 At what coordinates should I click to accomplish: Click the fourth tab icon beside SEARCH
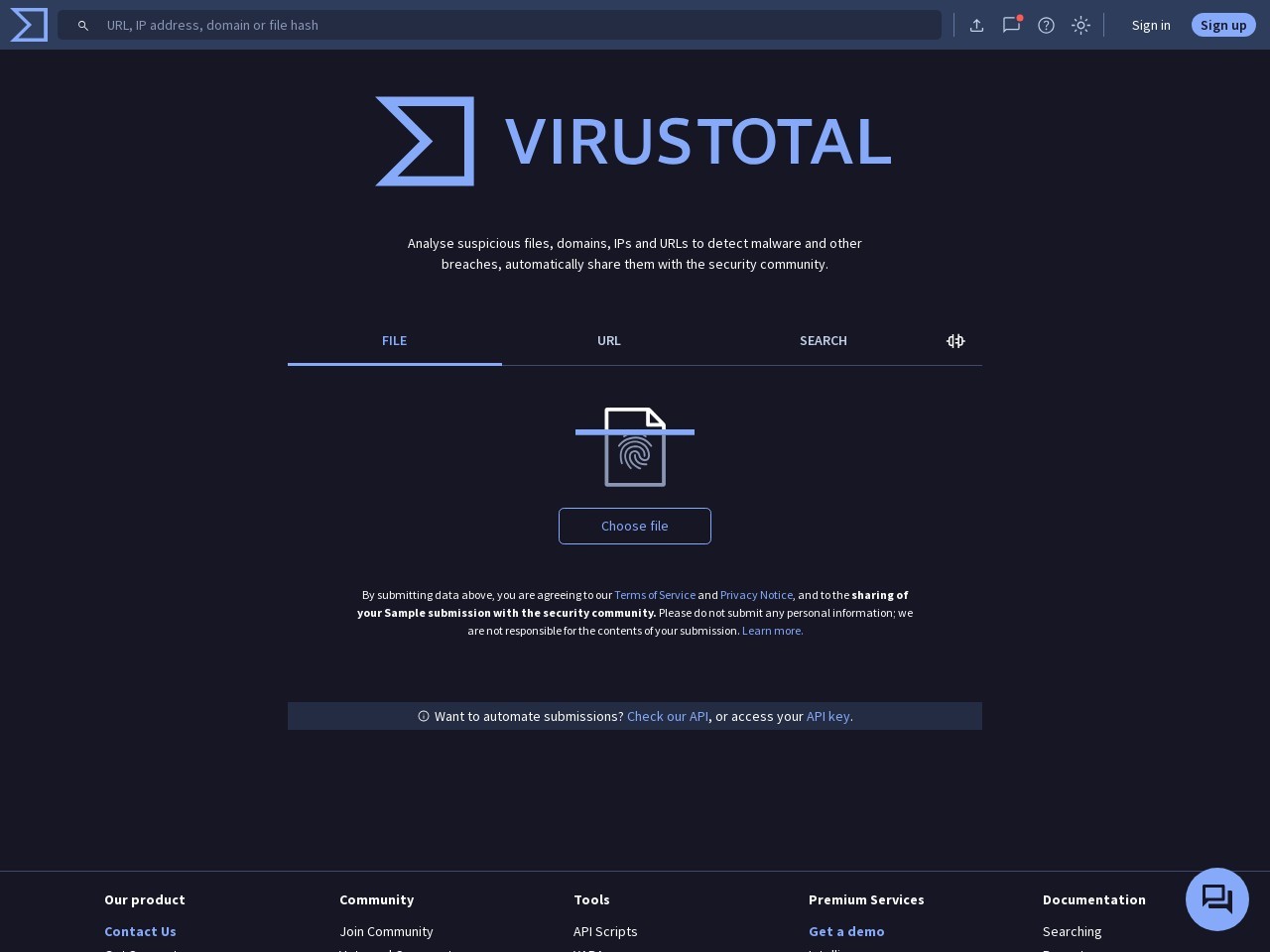[x=955, y=341]
